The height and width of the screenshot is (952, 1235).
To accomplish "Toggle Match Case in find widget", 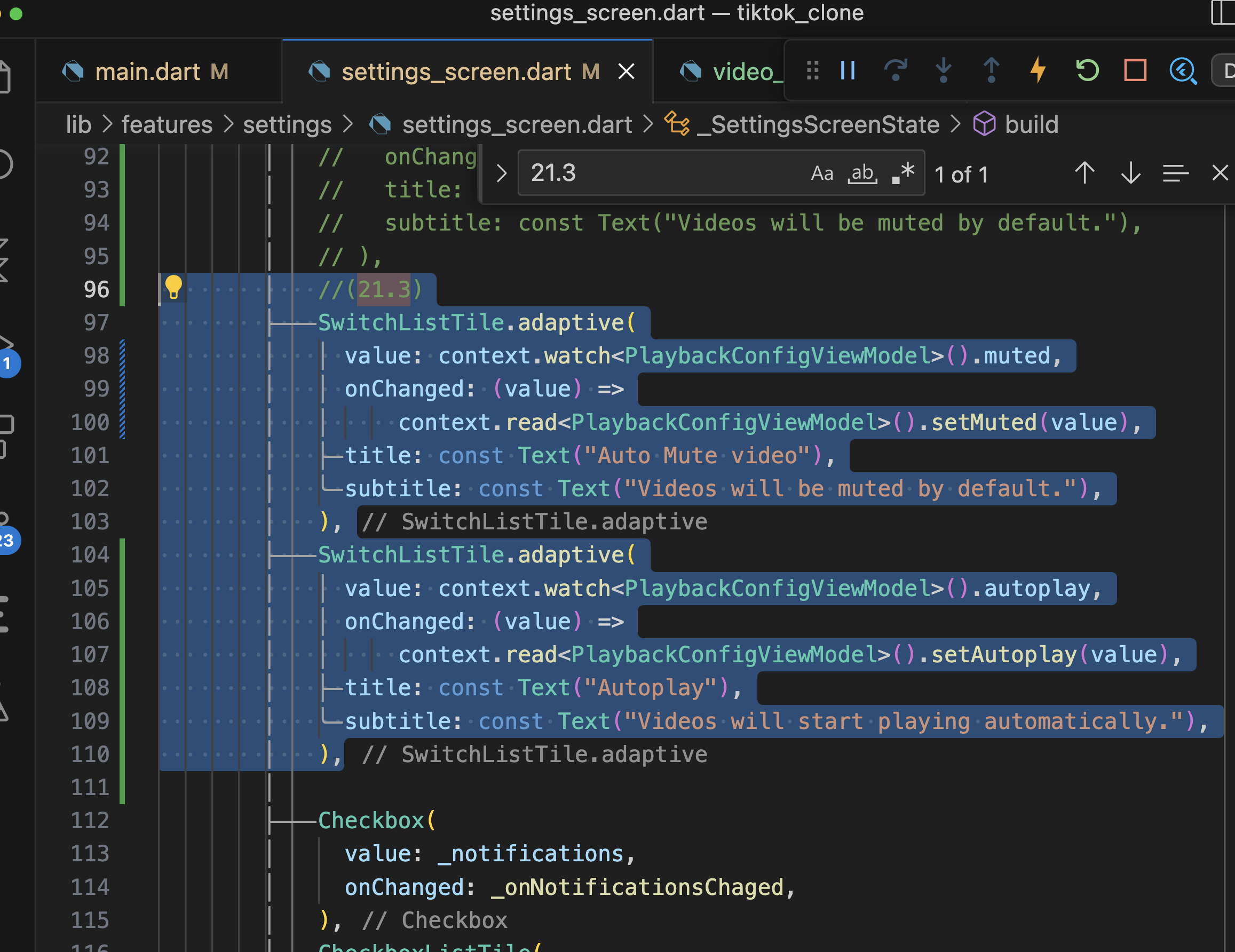I will click(821, 173).
